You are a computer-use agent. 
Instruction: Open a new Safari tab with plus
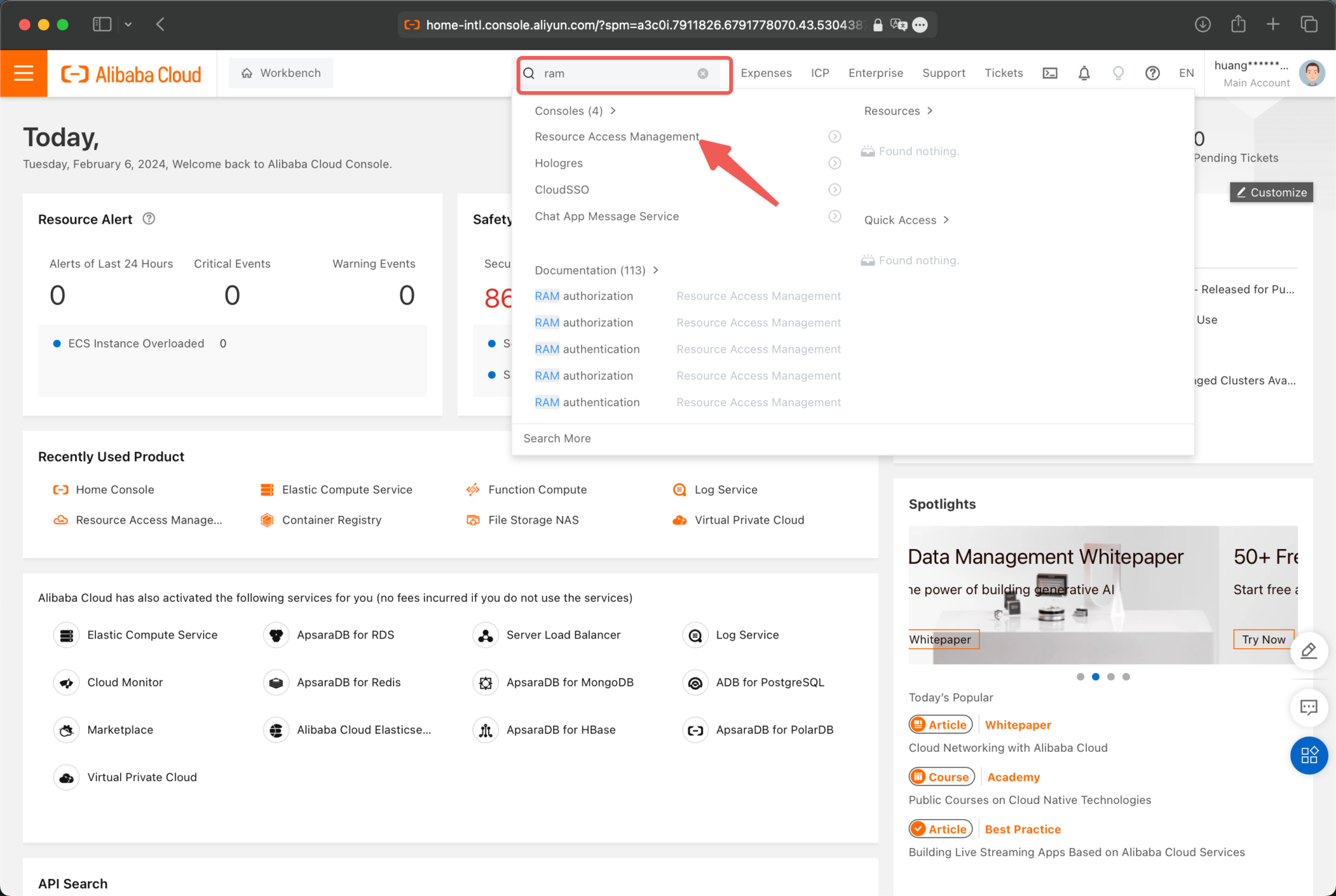(x=1273, y=25)
